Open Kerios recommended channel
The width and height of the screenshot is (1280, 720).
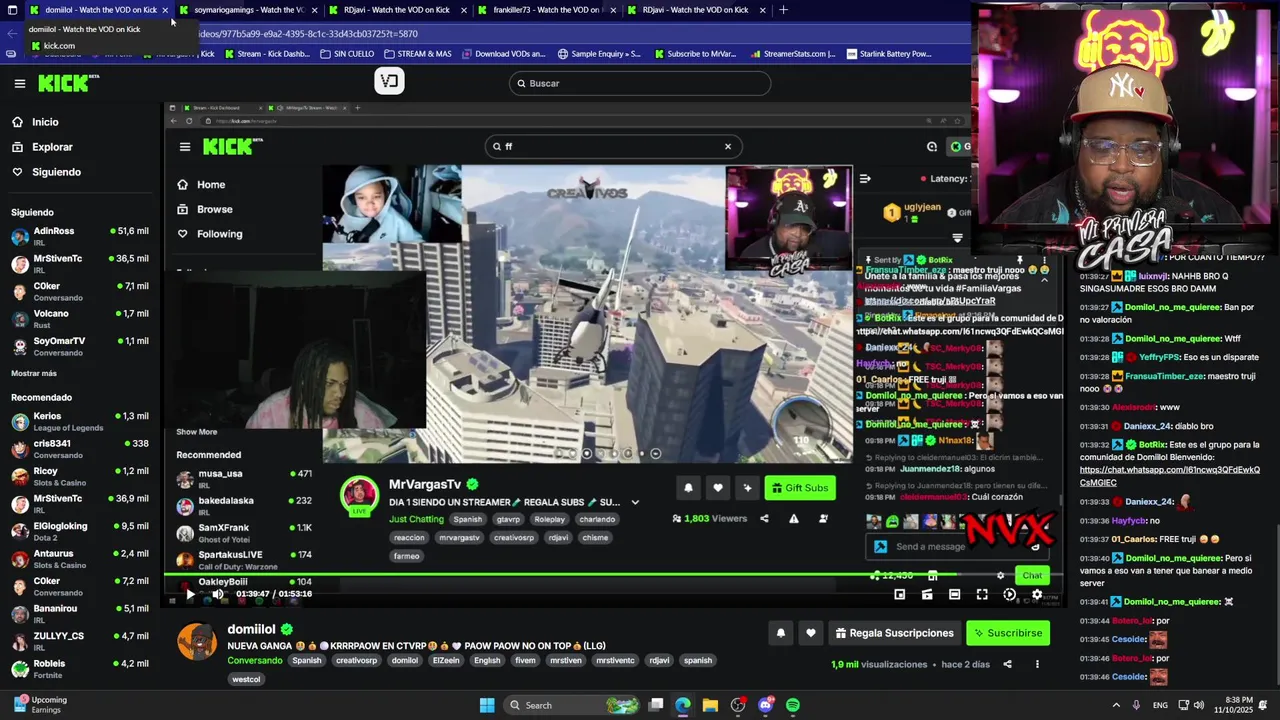[x=80, y=421]
